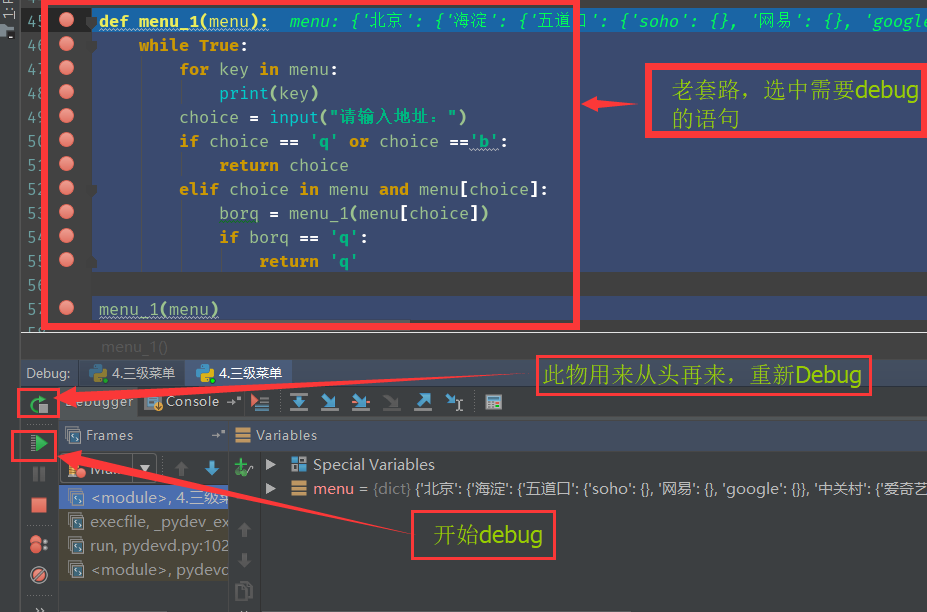Select the <module>, pydevd frame

click(144, 569)
